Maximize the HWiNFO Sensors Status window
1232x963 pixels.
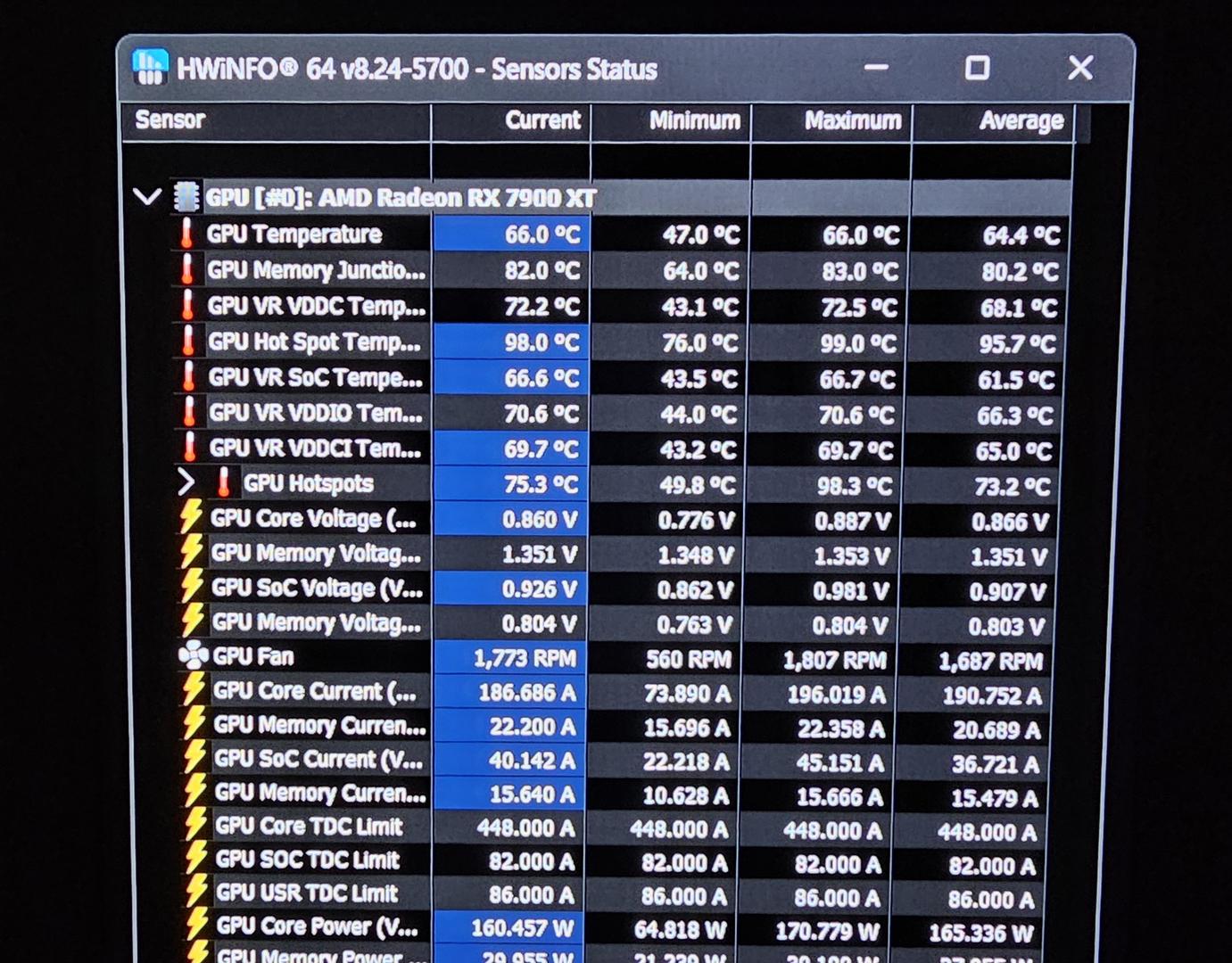point(978,68)
